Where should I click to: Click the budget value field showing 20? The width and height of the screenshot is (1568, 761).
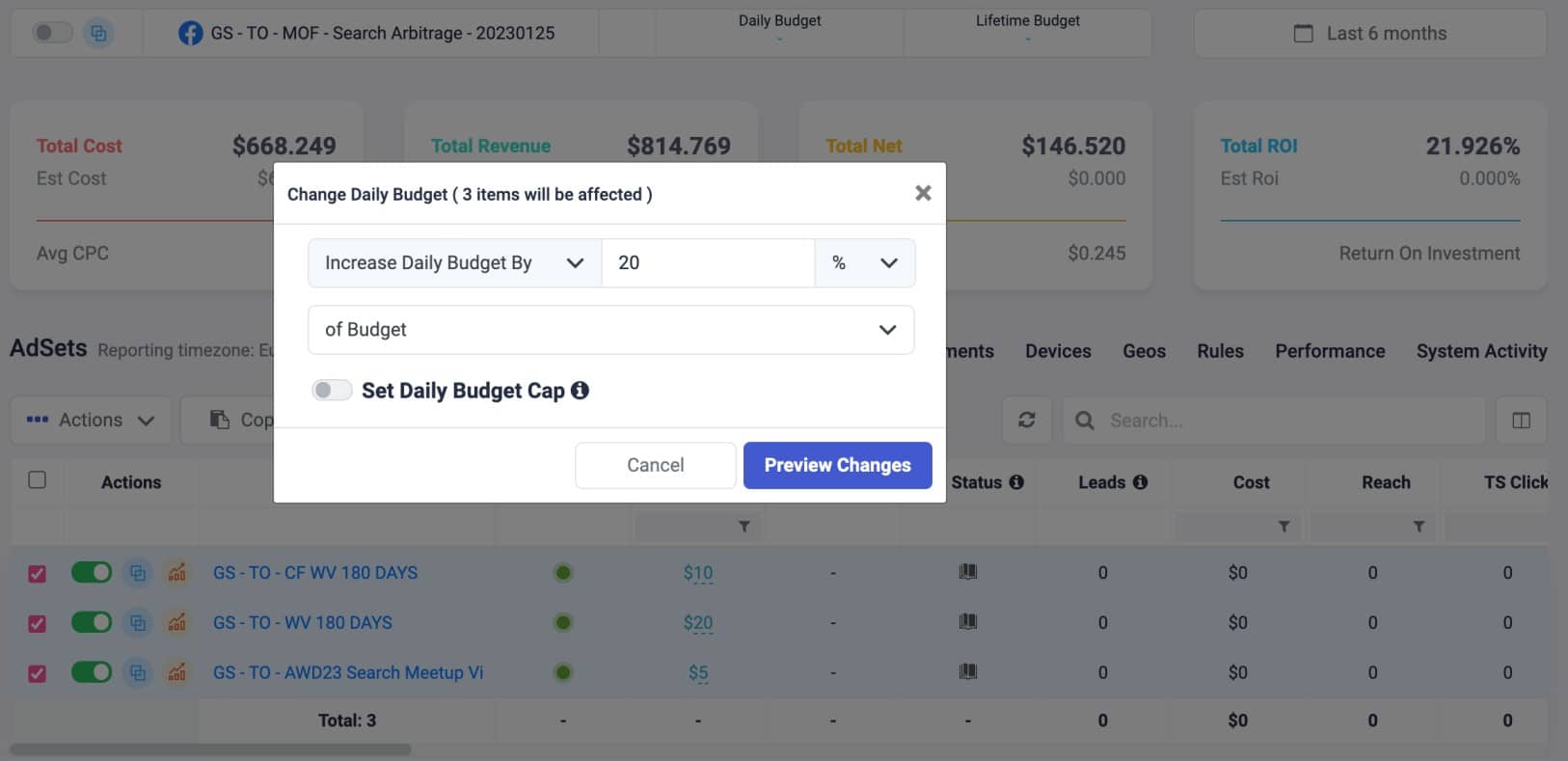[708, 262]
